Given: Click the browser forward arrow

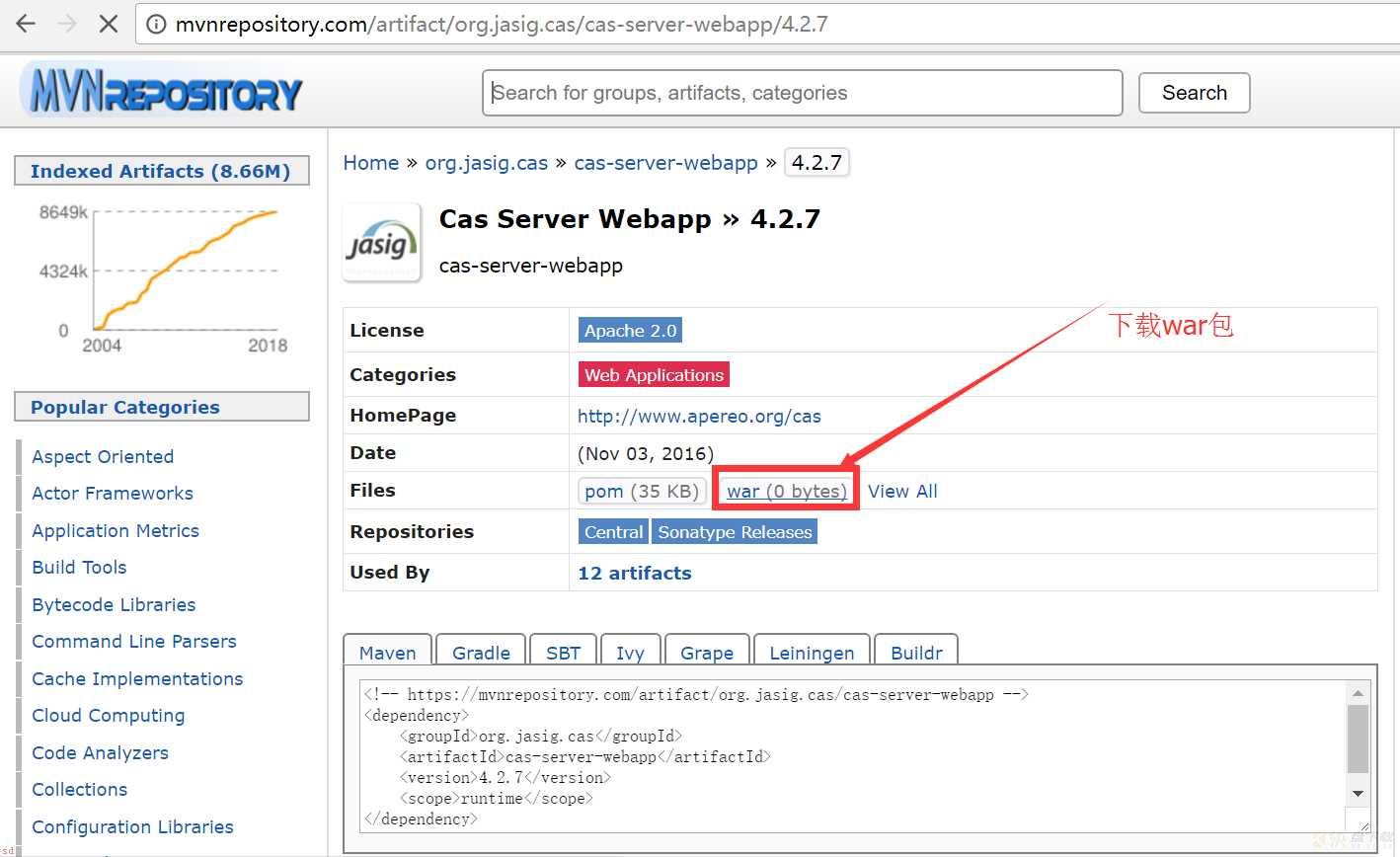Looking at the screenshot, I should coord(67,24).
